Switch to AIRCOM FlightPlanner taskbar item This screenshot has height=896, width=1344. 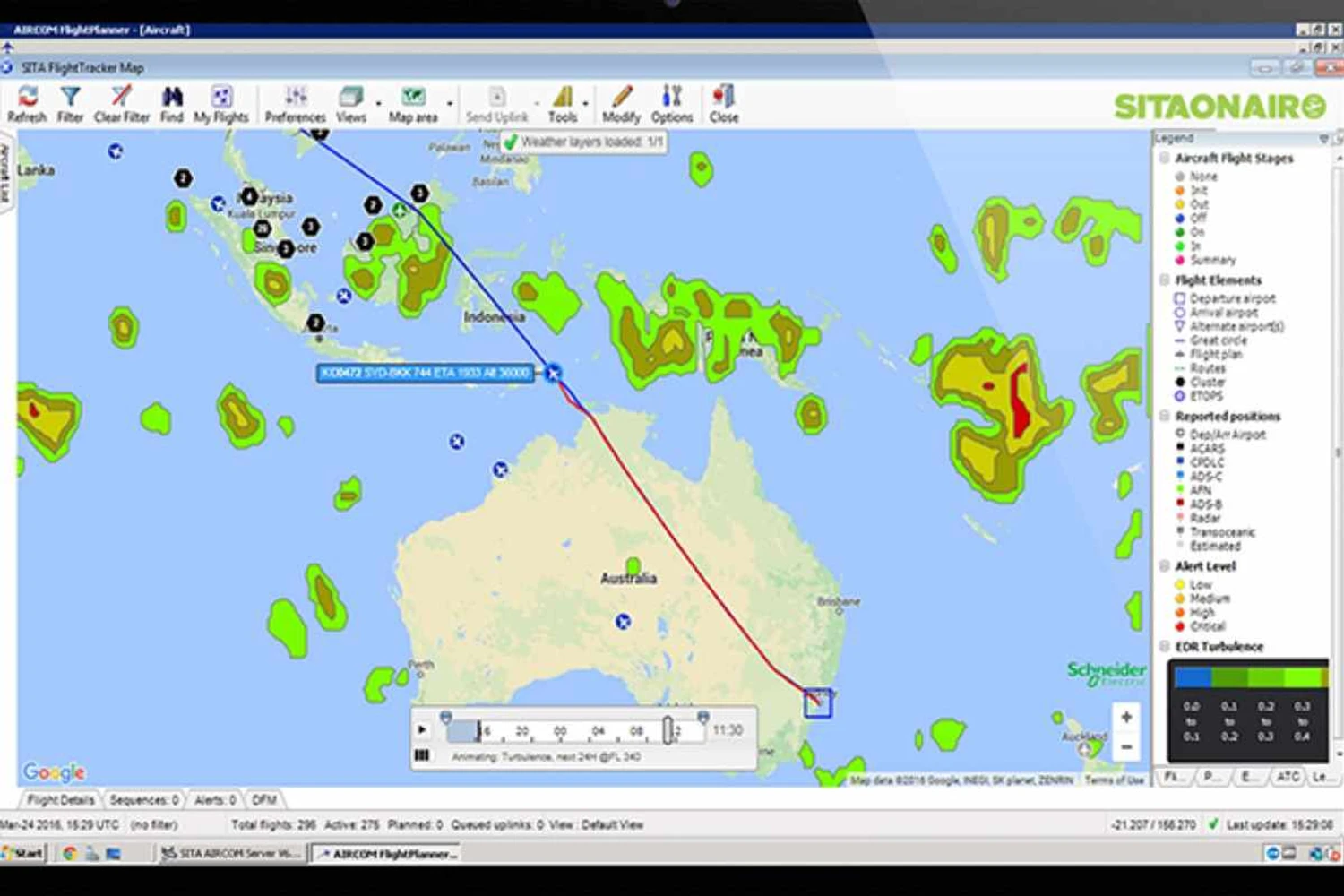(x=386, y=854)
